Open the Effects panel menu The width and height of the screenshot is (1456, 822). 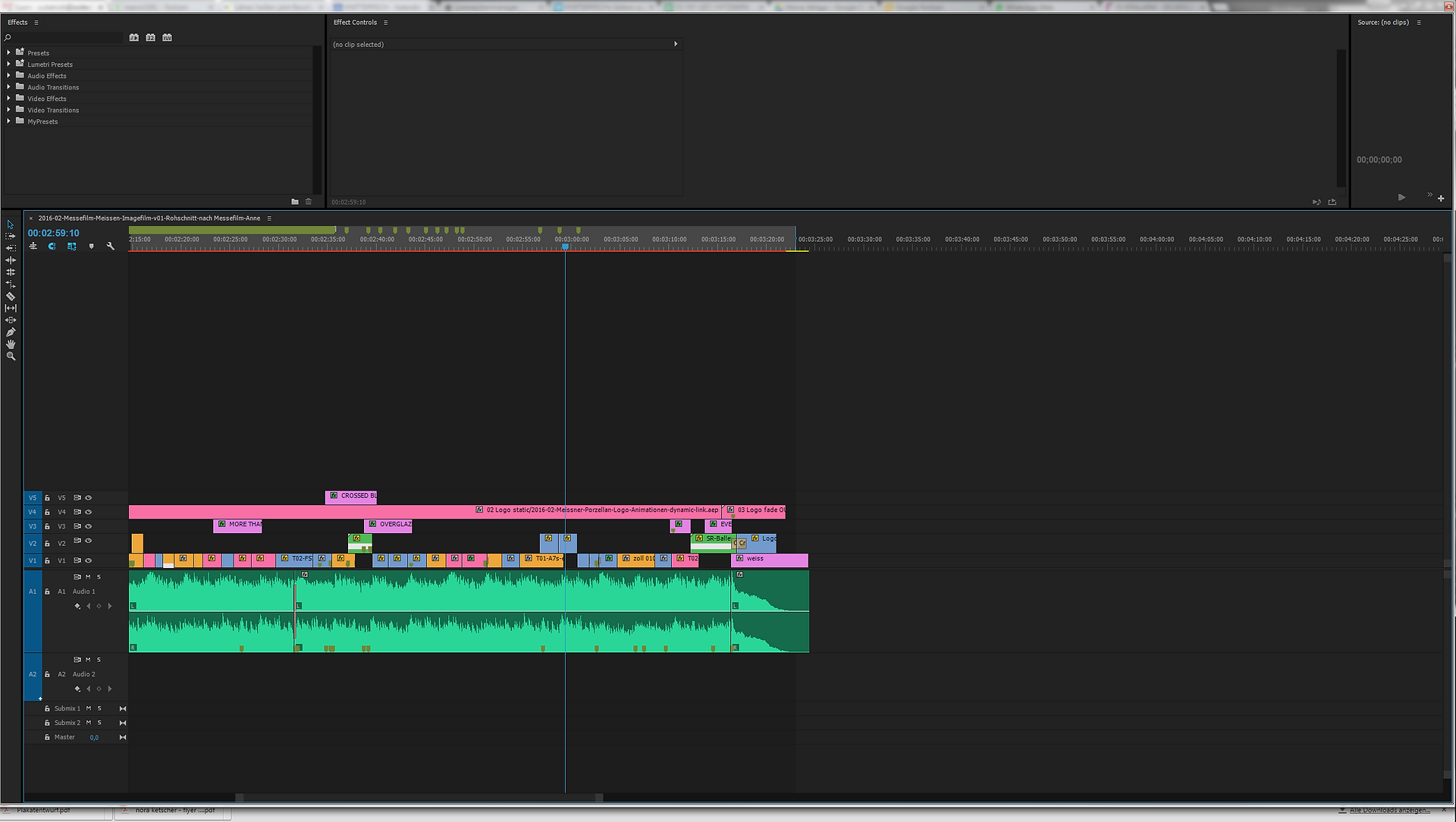point(36,23)
